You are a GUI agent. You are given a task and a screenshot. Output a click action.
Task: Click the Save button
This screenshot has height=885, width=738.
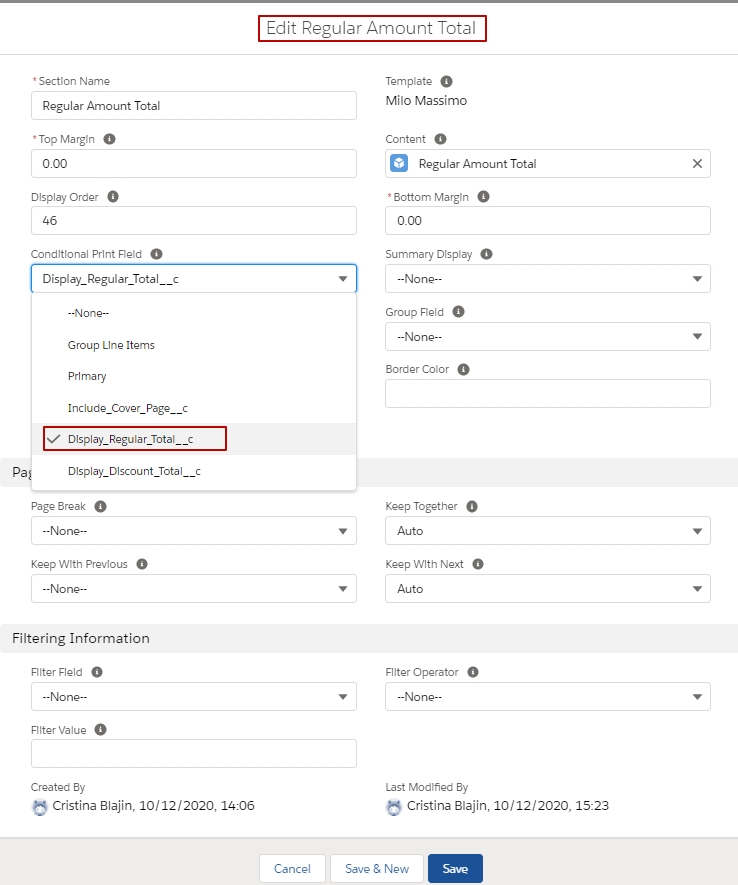pos(455,868)
